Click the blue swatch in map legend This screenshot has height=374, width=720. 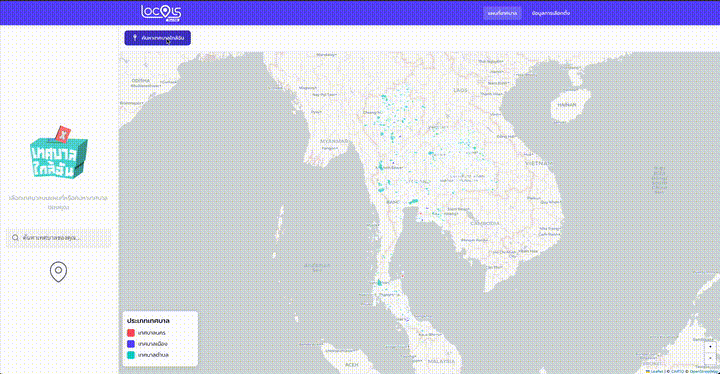[131, 344]
